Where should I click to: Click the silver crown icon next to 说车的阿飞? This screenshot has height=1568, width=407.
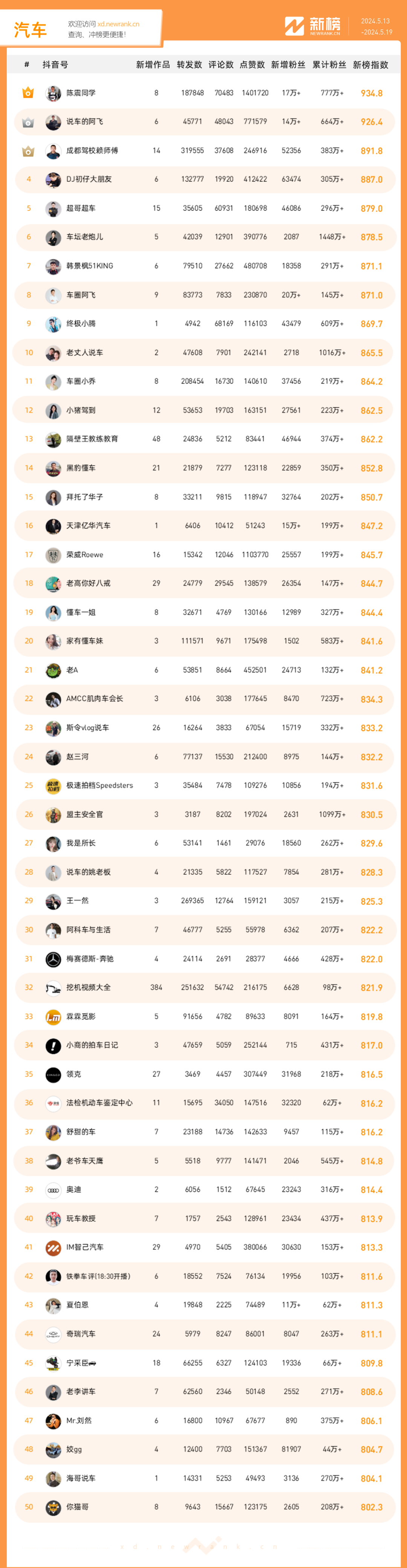[28, 122]
